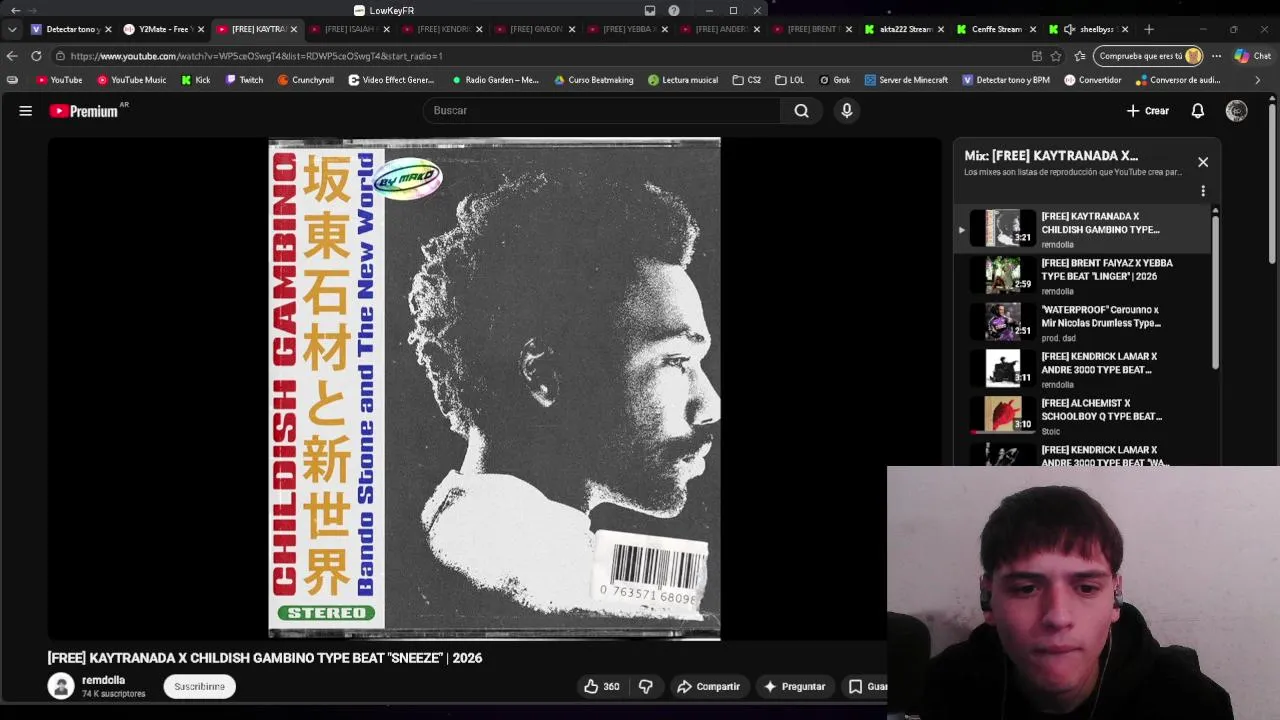This screenshot has height=720, width=1280.
Task: Open Grok bookmark
Action: (834, 80)
